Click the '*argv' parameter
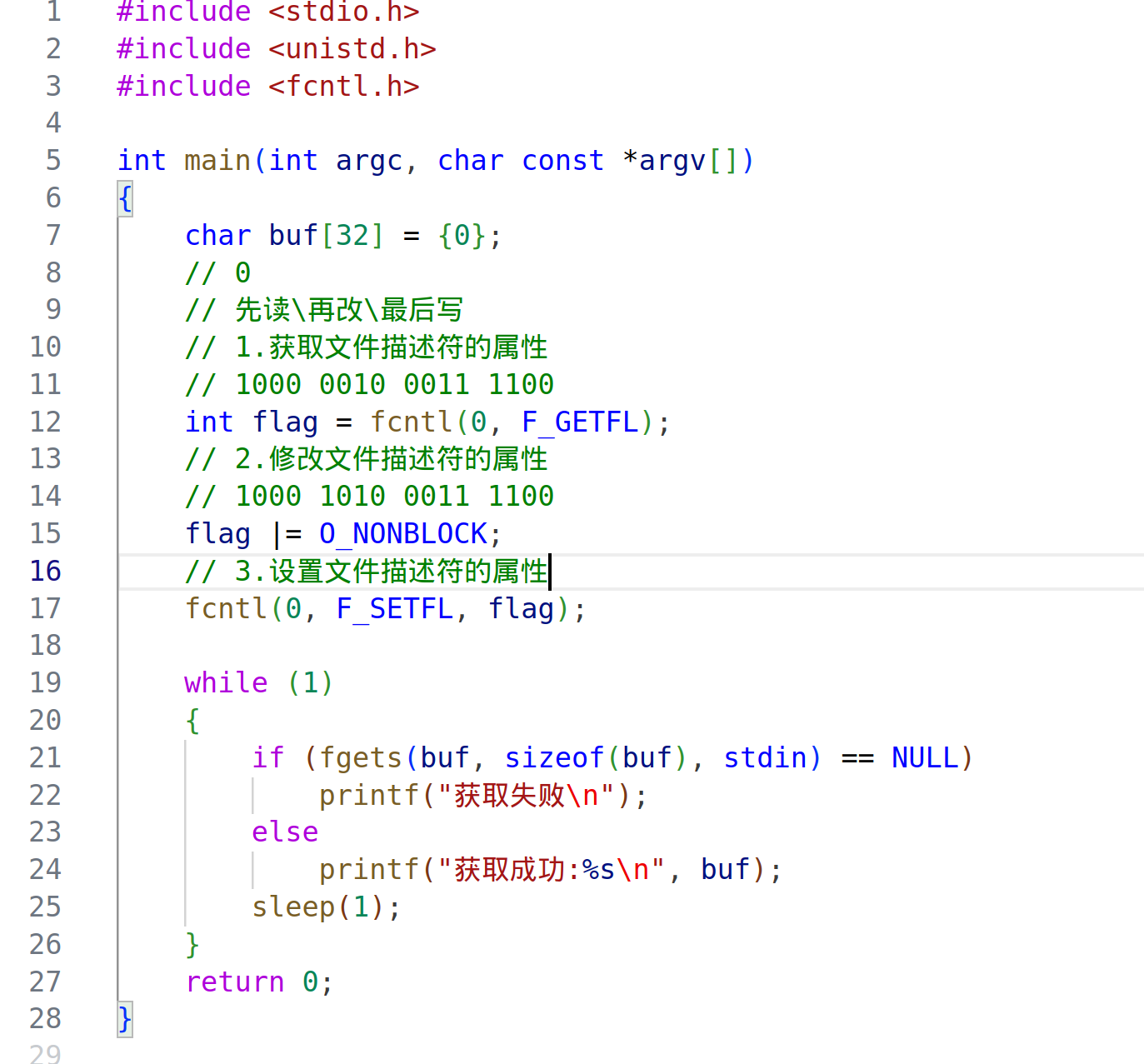 [664, 160]
